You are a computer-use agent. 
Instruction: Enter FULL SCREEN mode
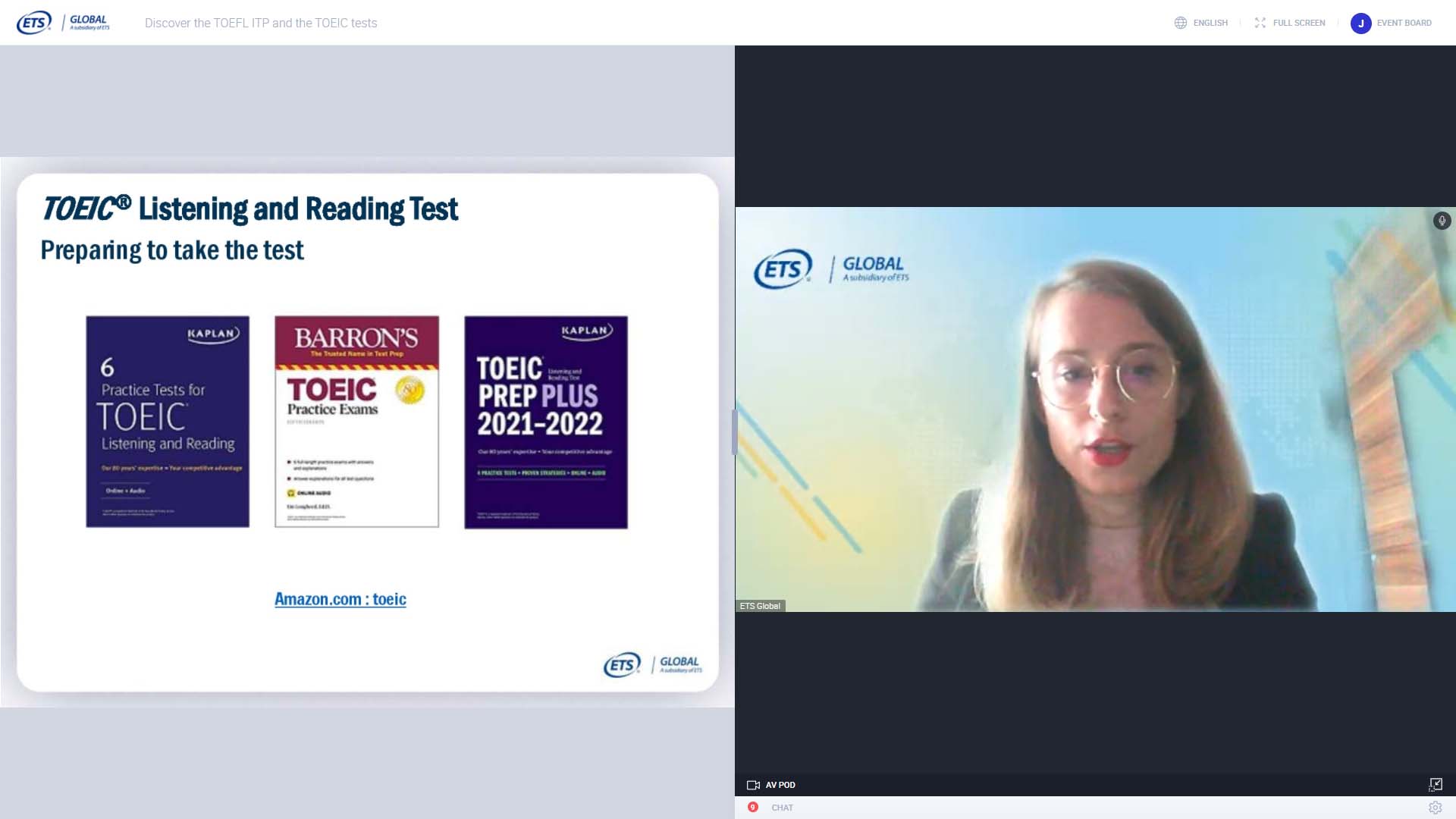1299,23
